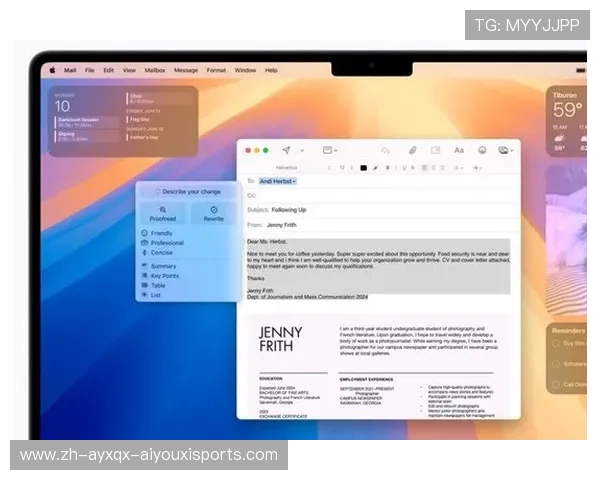Select Key Points in Writing Tools
This screenshot has height=480, width=600.
[x=160, y=276]
